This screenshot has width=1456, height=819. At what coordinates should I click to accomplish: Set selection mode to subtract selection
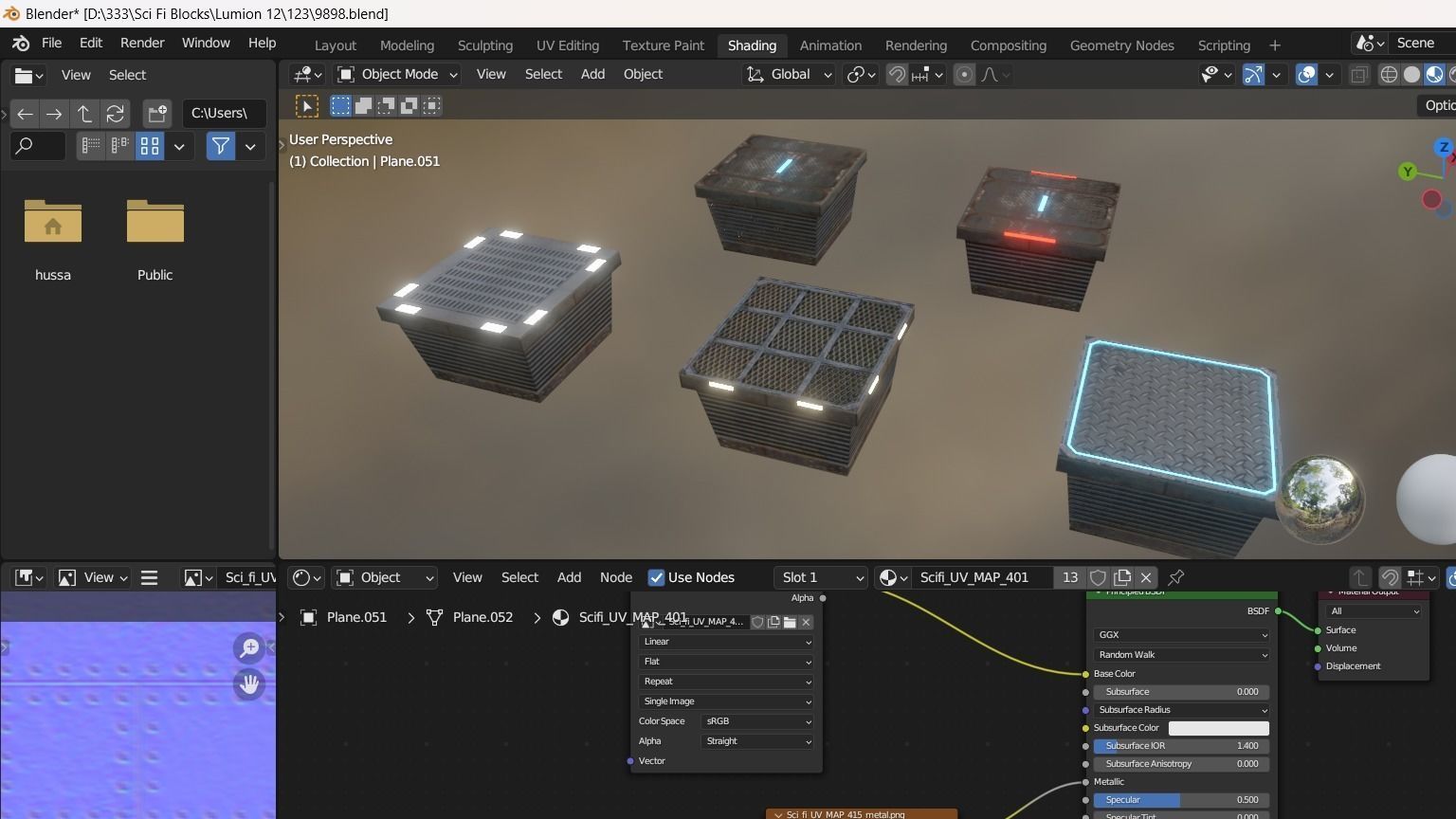tap(387, 105)
